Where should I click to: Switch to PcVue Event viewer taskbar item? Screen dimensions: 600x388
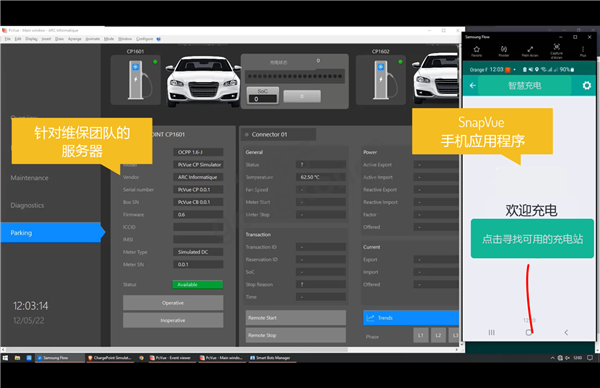172,358
